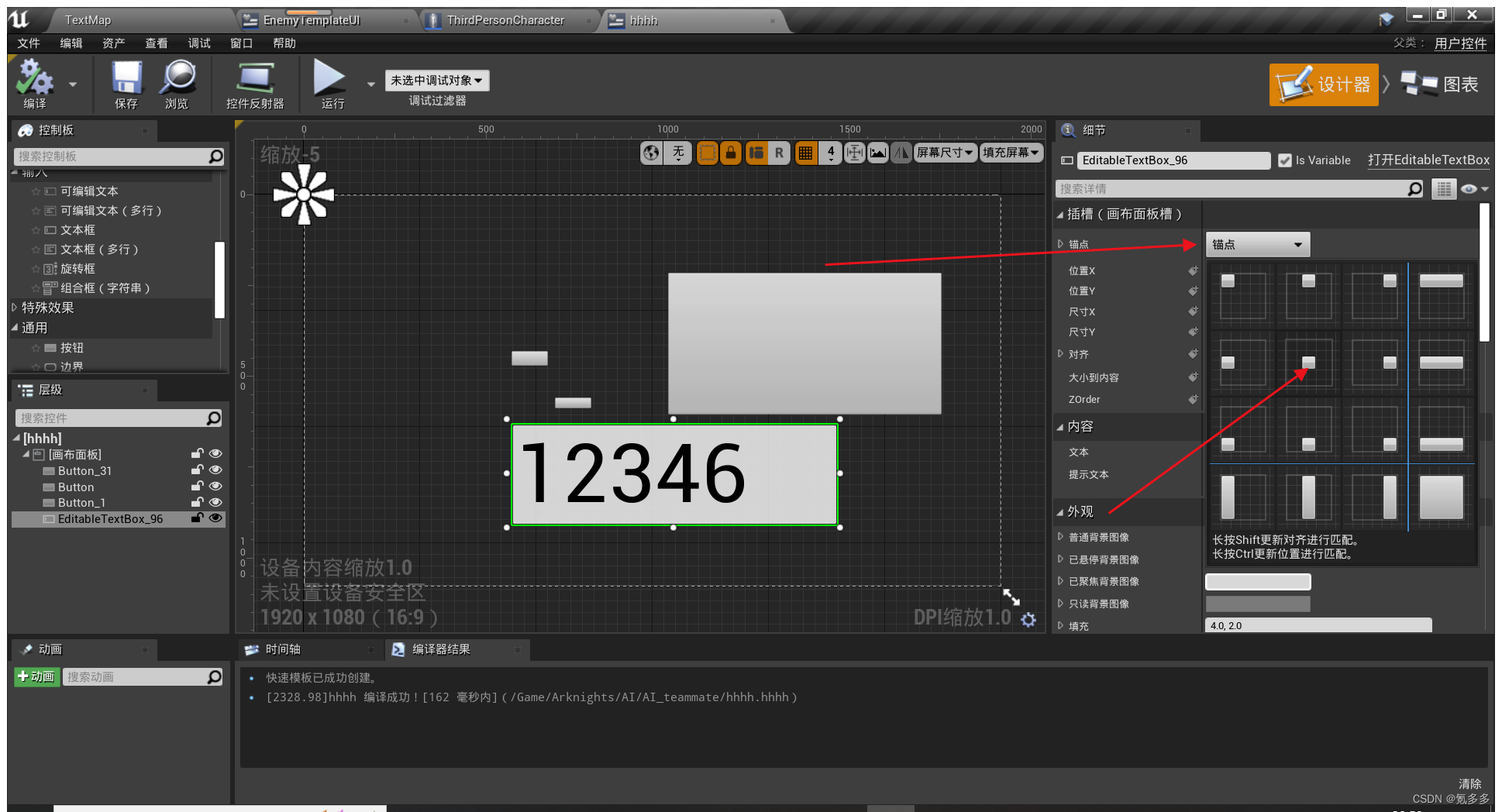Open the 编译器结果 (Compiler Results) tab

[441, 649]
